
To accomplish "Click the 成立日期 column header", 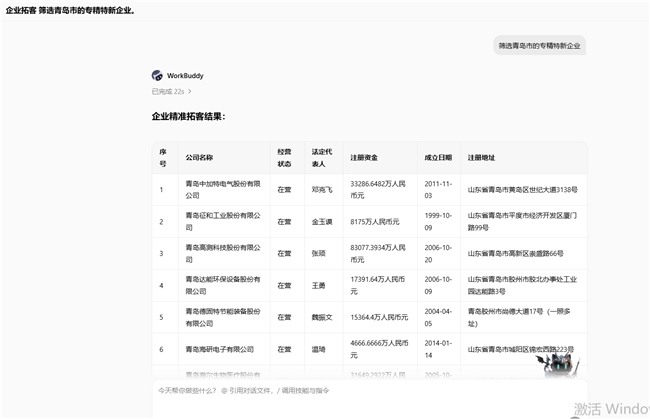I will (x=438, y=157).
